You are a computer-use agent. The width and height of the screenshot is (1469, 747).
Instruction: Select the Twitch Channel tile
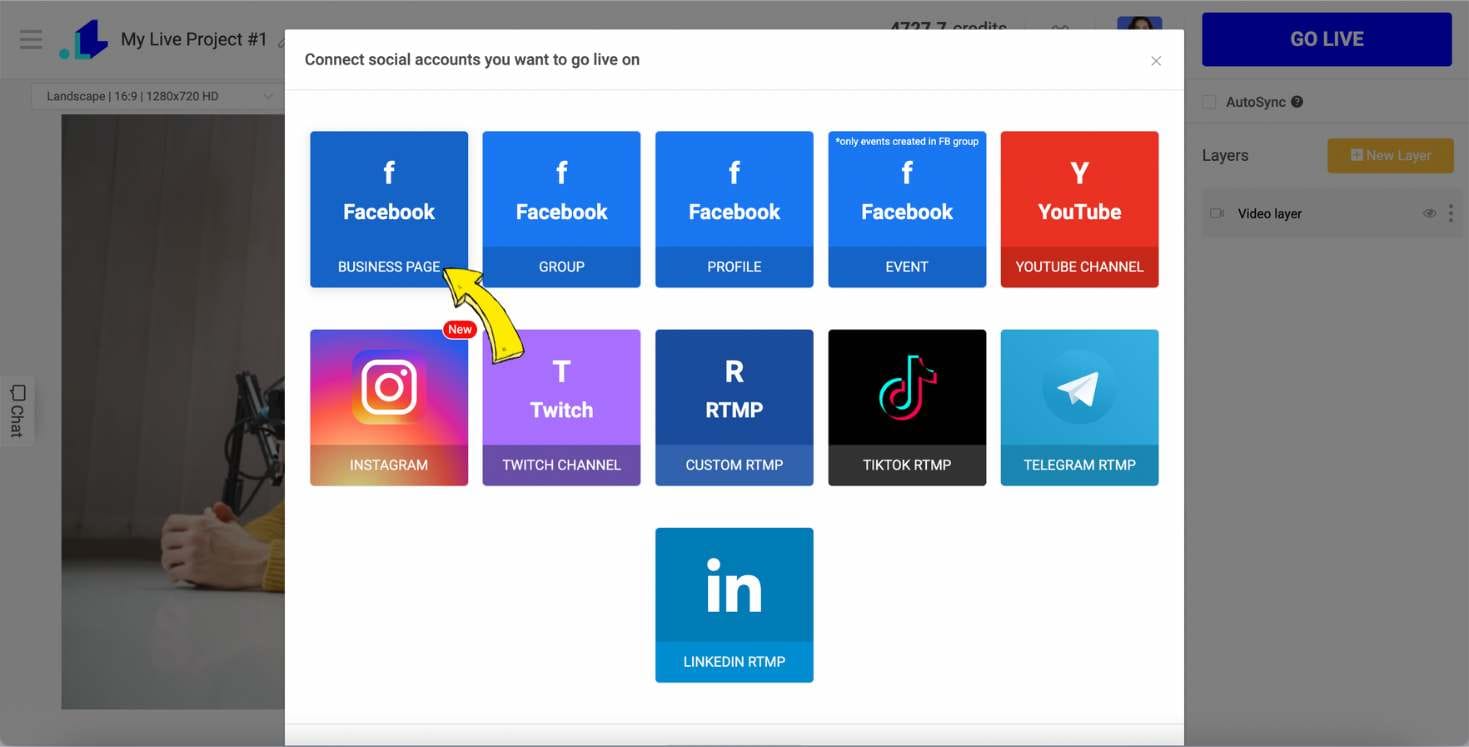561,407
